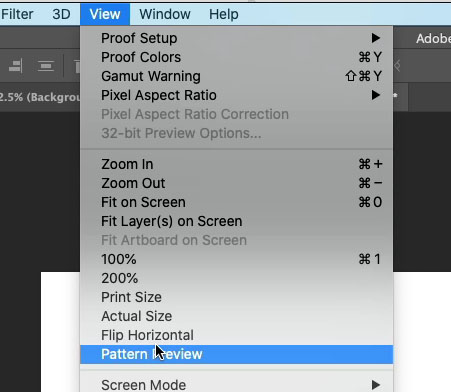Screen dimensions: 451x392
Task: Select Fit on Screen
Action: [237, 202]
